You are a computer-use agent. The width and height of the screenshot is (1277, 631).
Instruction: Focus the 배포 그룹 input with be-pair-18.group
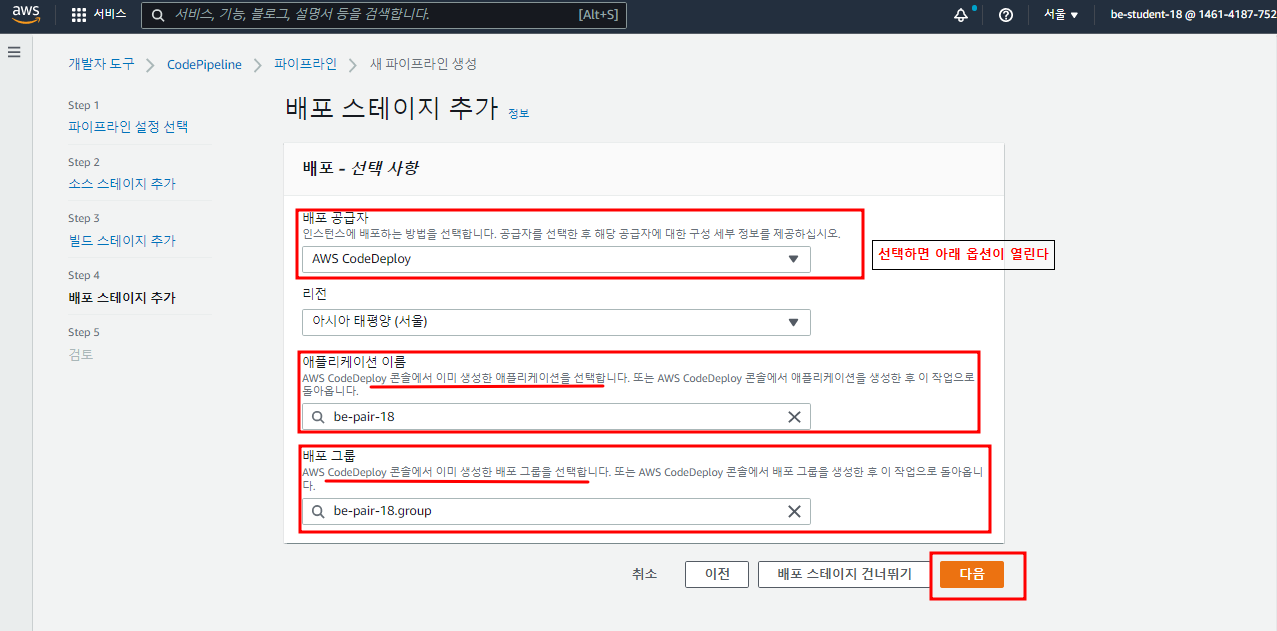click(x=556, y=511)
